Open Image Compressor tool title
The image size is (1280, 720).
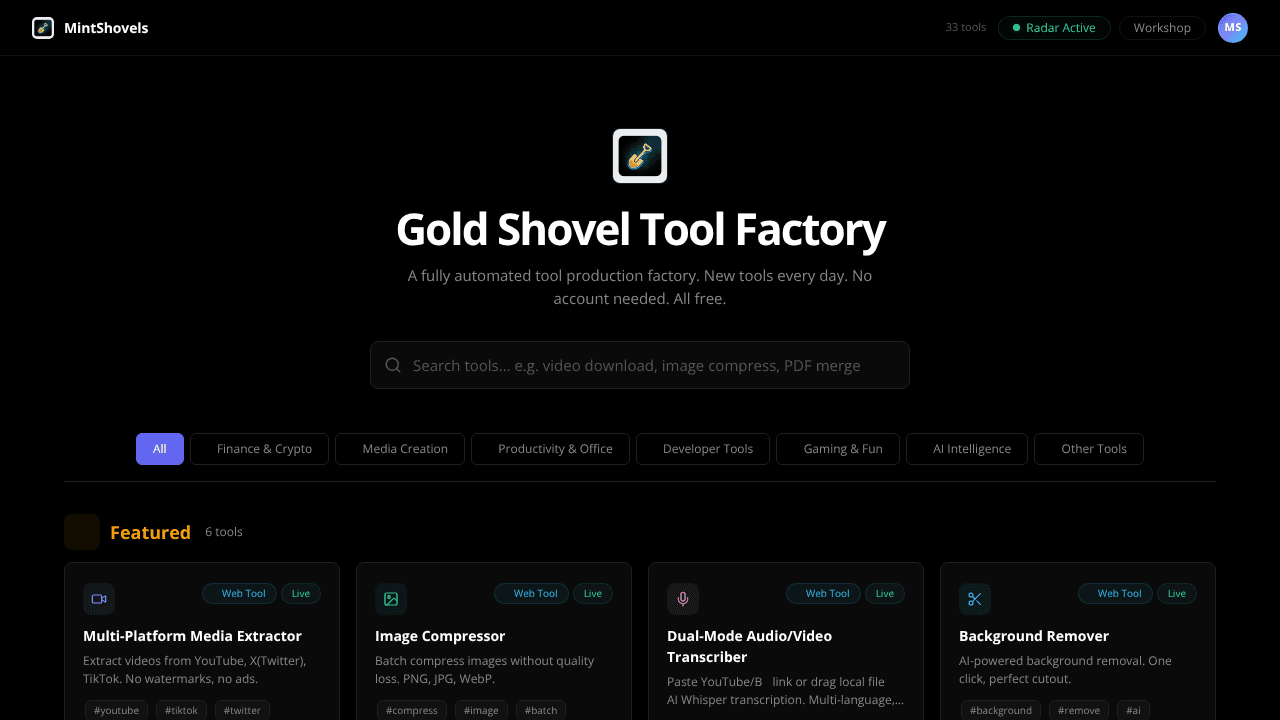[x=440, y=636]
